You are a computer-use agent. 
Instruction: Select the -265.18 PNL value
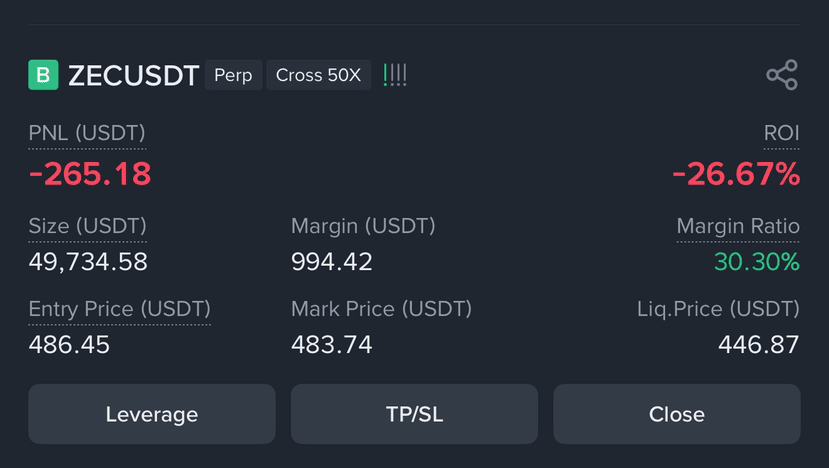coord(90,174)
